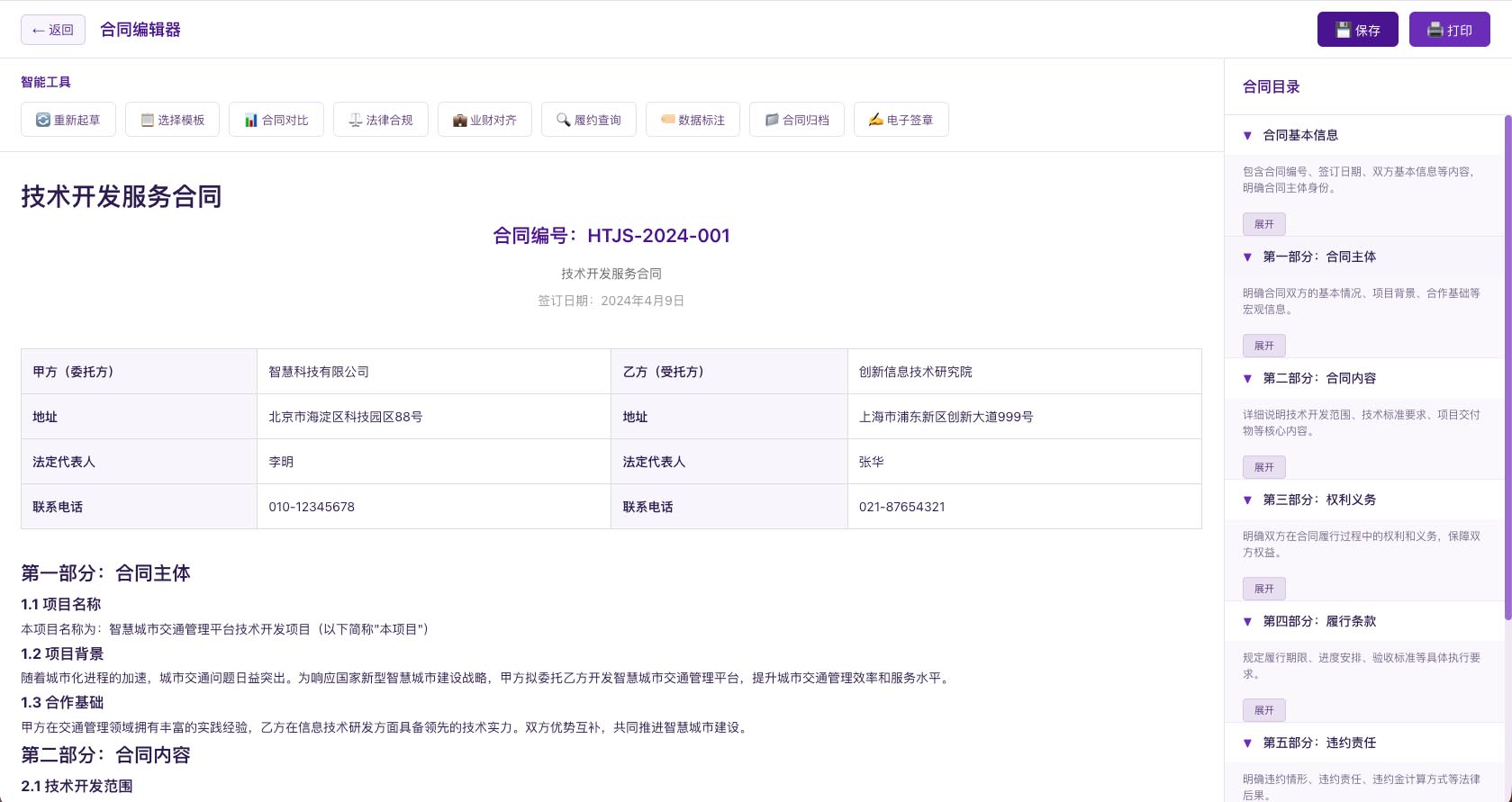
Task: Click the 合同归档 archive icon
Action: (772, 120)
